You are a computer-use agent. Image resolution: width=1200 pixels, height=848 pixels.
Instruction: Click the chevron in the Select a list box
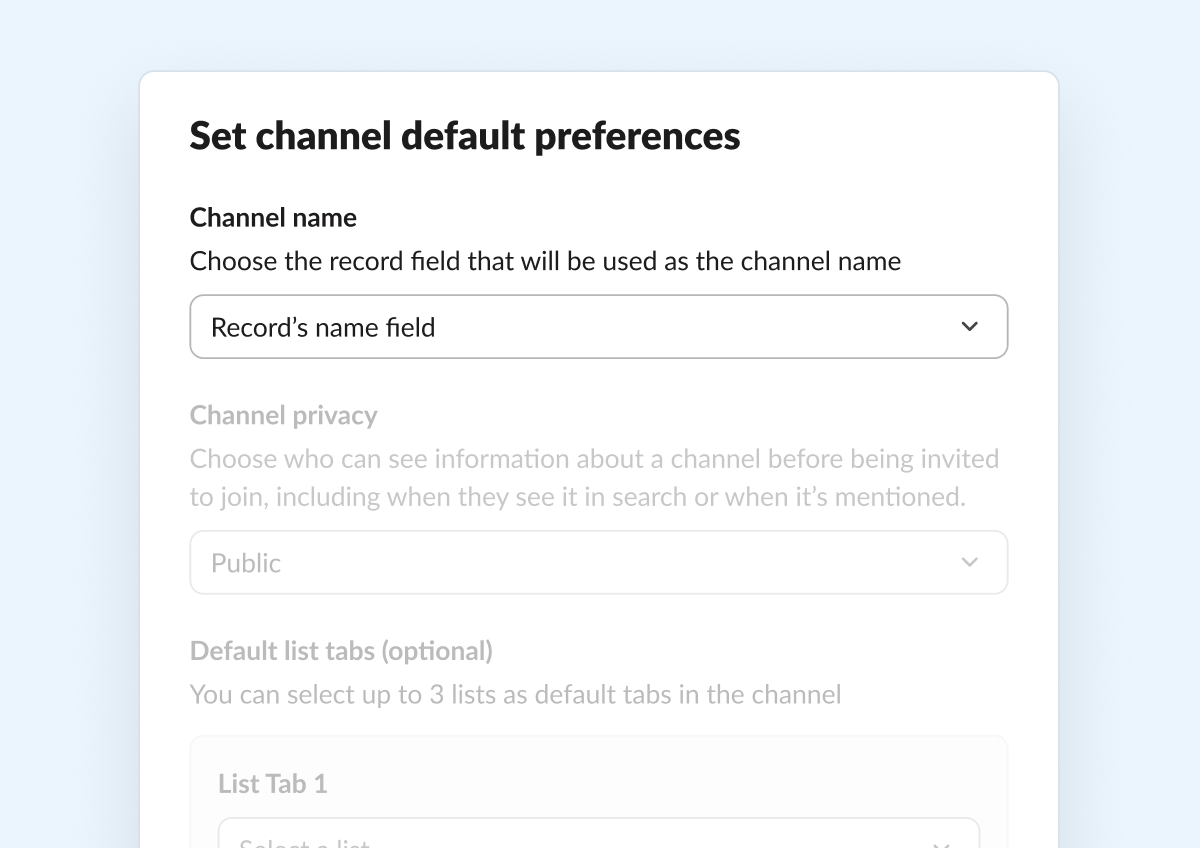[x=941, y=842]
